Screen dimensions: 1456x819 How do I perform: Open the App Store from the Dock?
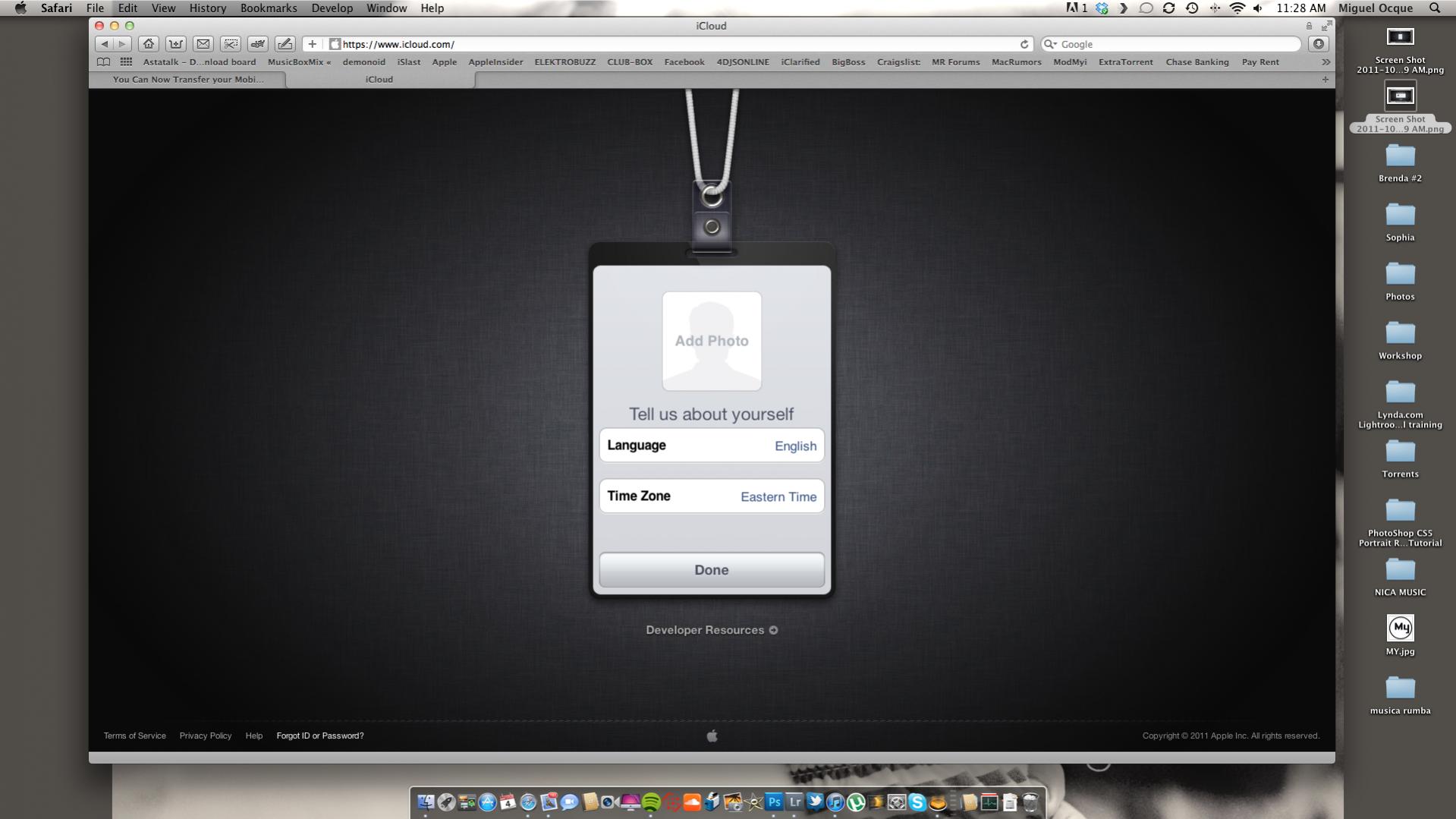(x=487, y=802)
